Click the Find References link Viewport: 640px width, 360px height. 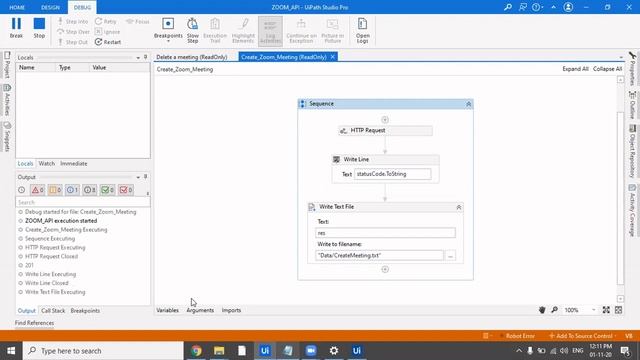34,323
